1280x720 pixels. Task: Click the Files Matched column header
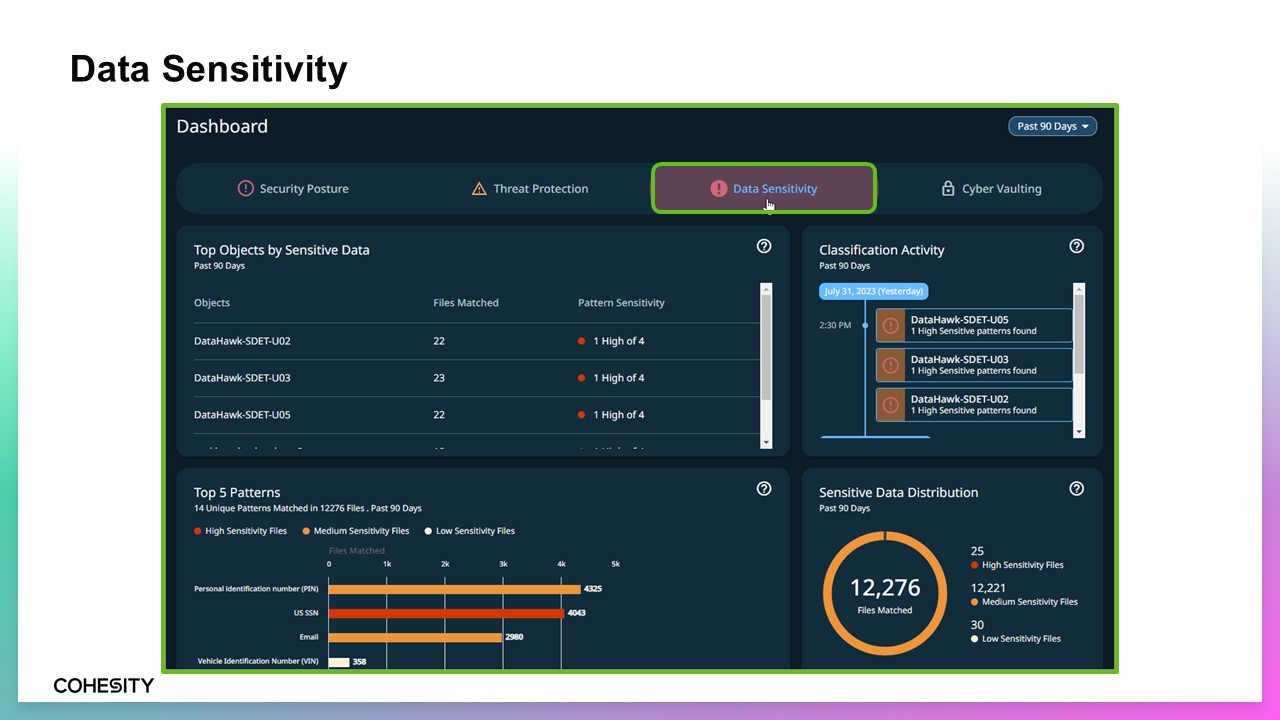pyautogui.click(x=466, y=303)
